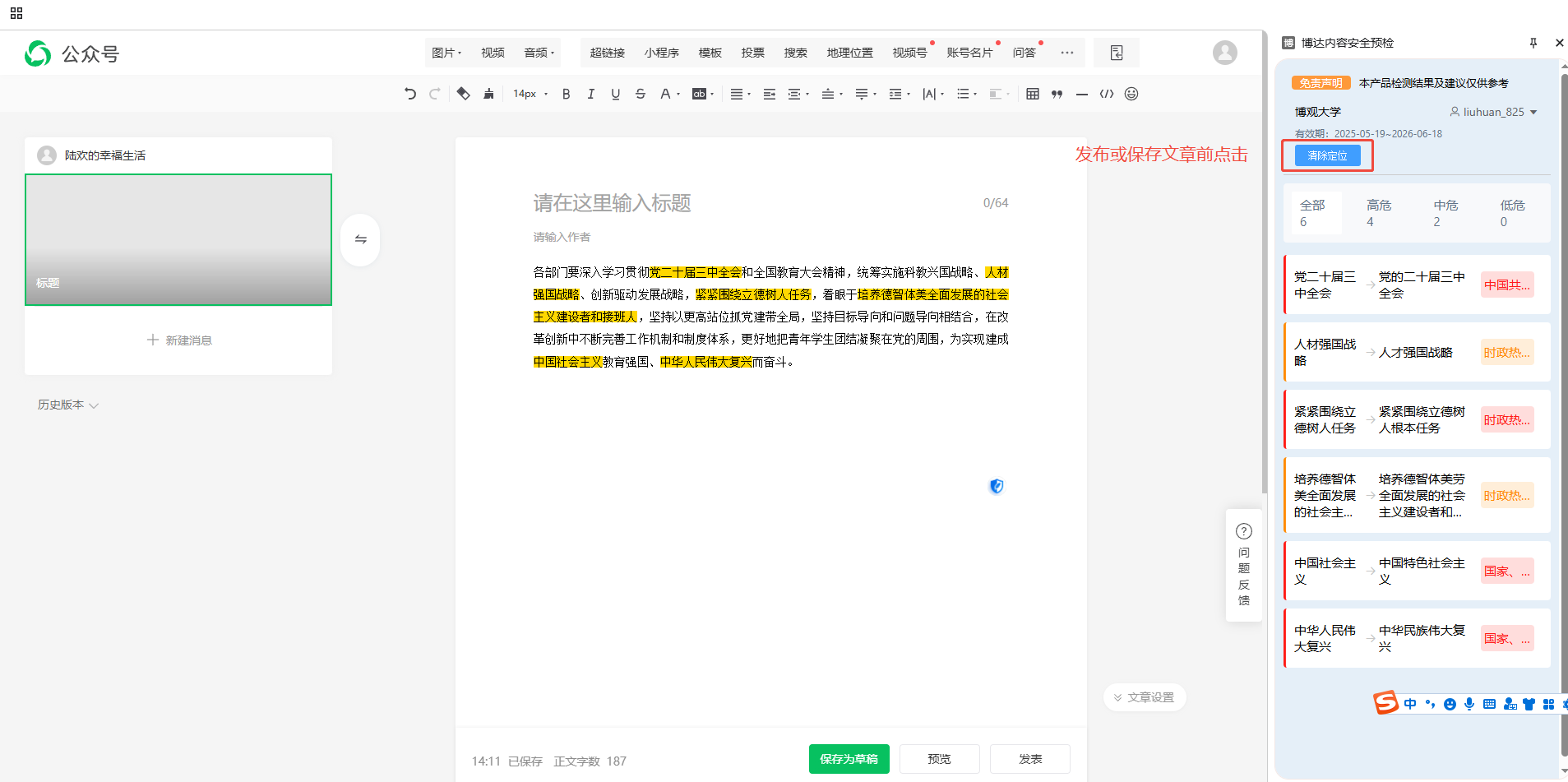Viewport: 1568px width, 782px height.
Task: Open voice input on the Sogou toolbar
Action: [x=1469, y=705]
